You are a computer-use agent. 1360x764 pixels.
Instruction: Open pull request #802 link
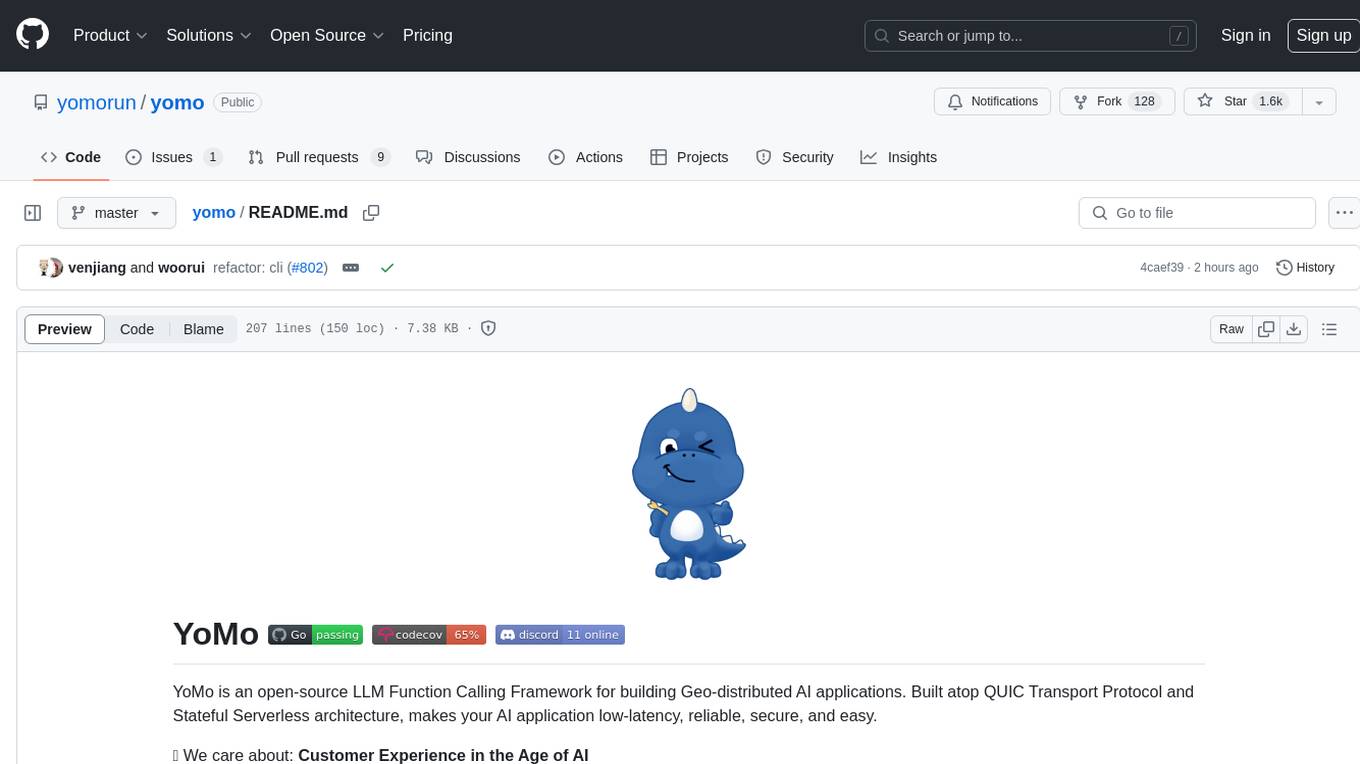tap(309, 267)
